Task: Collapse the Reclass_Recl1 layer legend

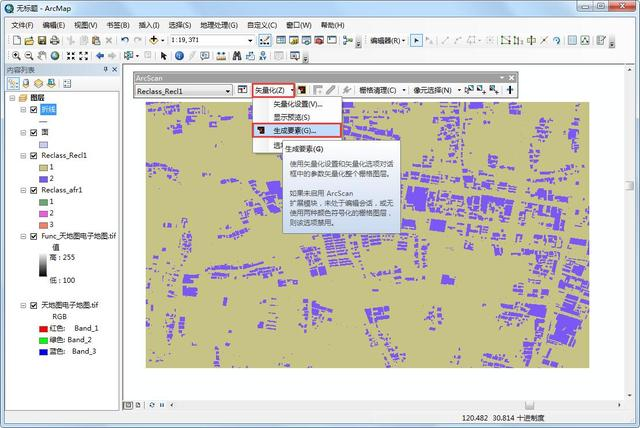Action: [23, 155]
